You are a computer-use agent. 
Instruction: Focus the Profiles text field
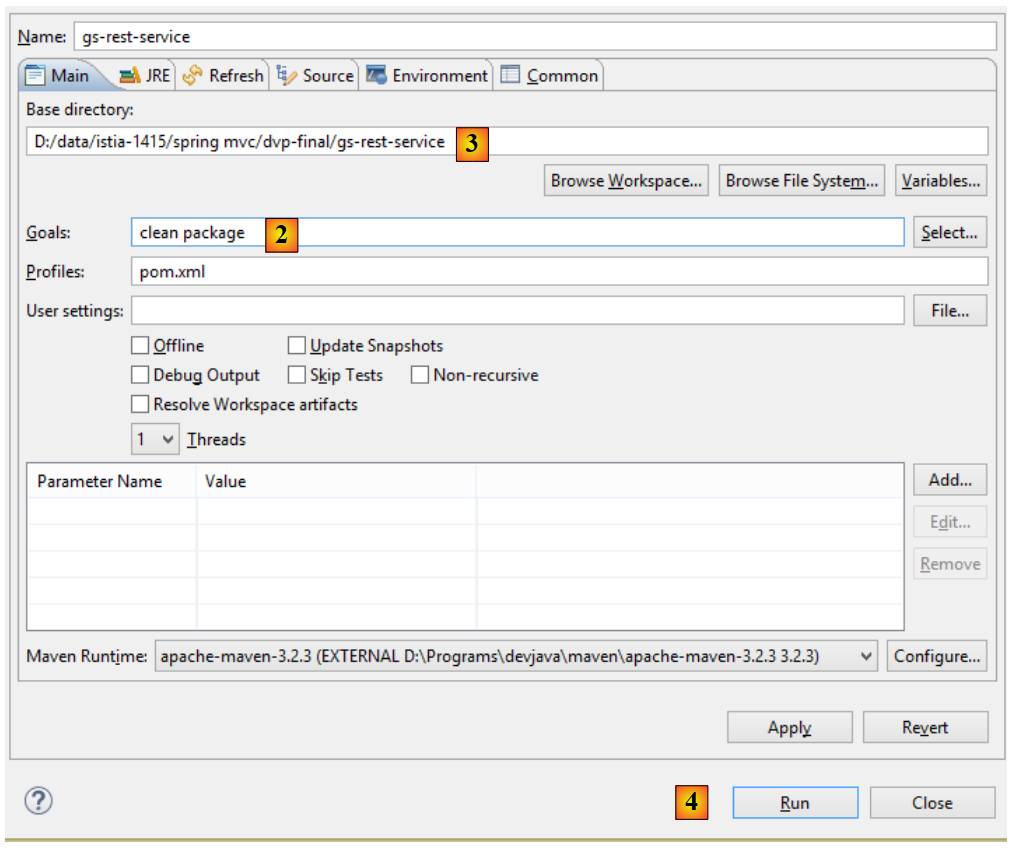pyautogui.click(x=558, y=271)
